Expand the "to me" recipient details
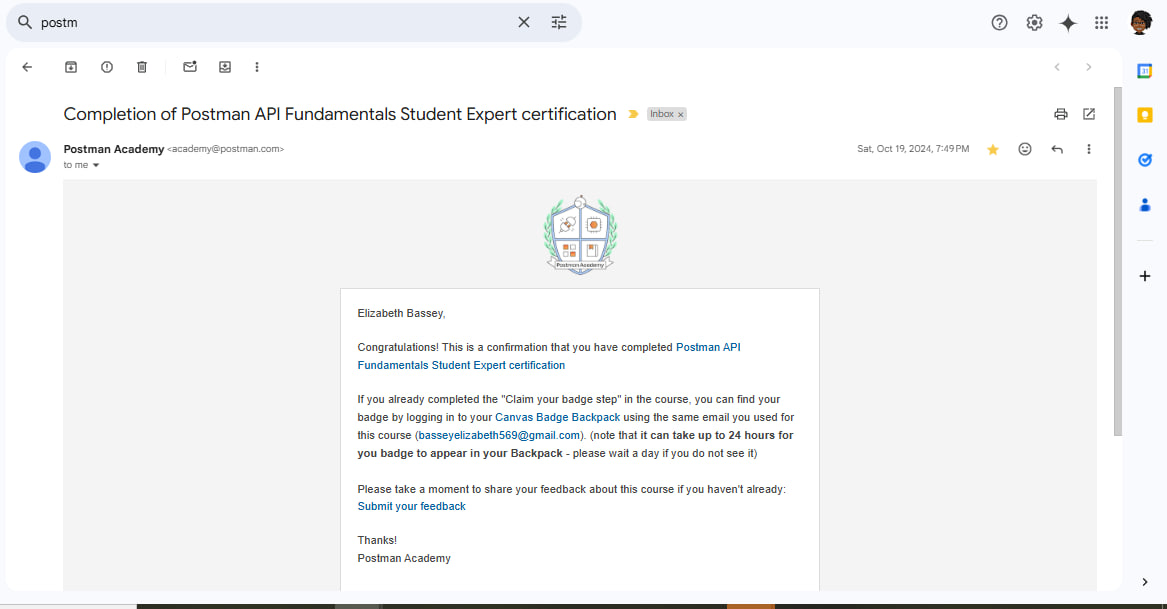This screenshot has width=1167, height=609. click(96, 165)
